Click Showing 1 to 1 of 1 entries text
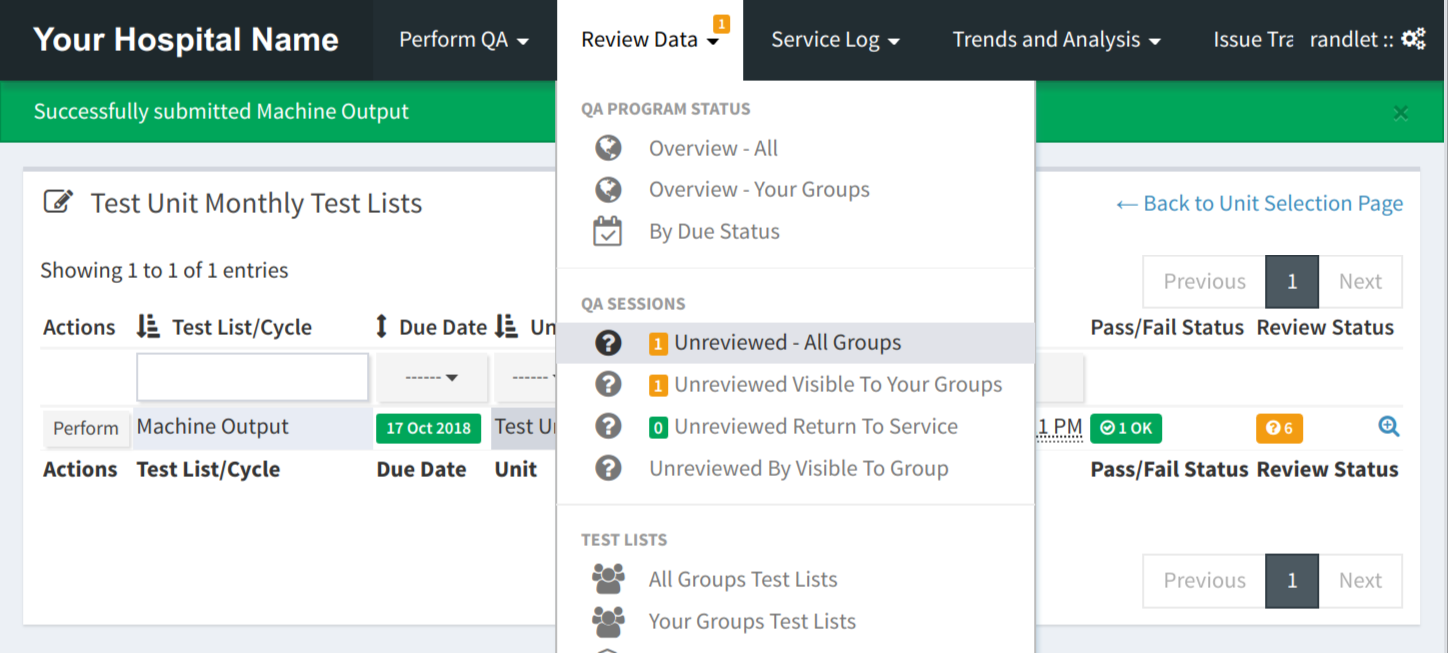Screen dimensions: 1448x653 [164, 270]
